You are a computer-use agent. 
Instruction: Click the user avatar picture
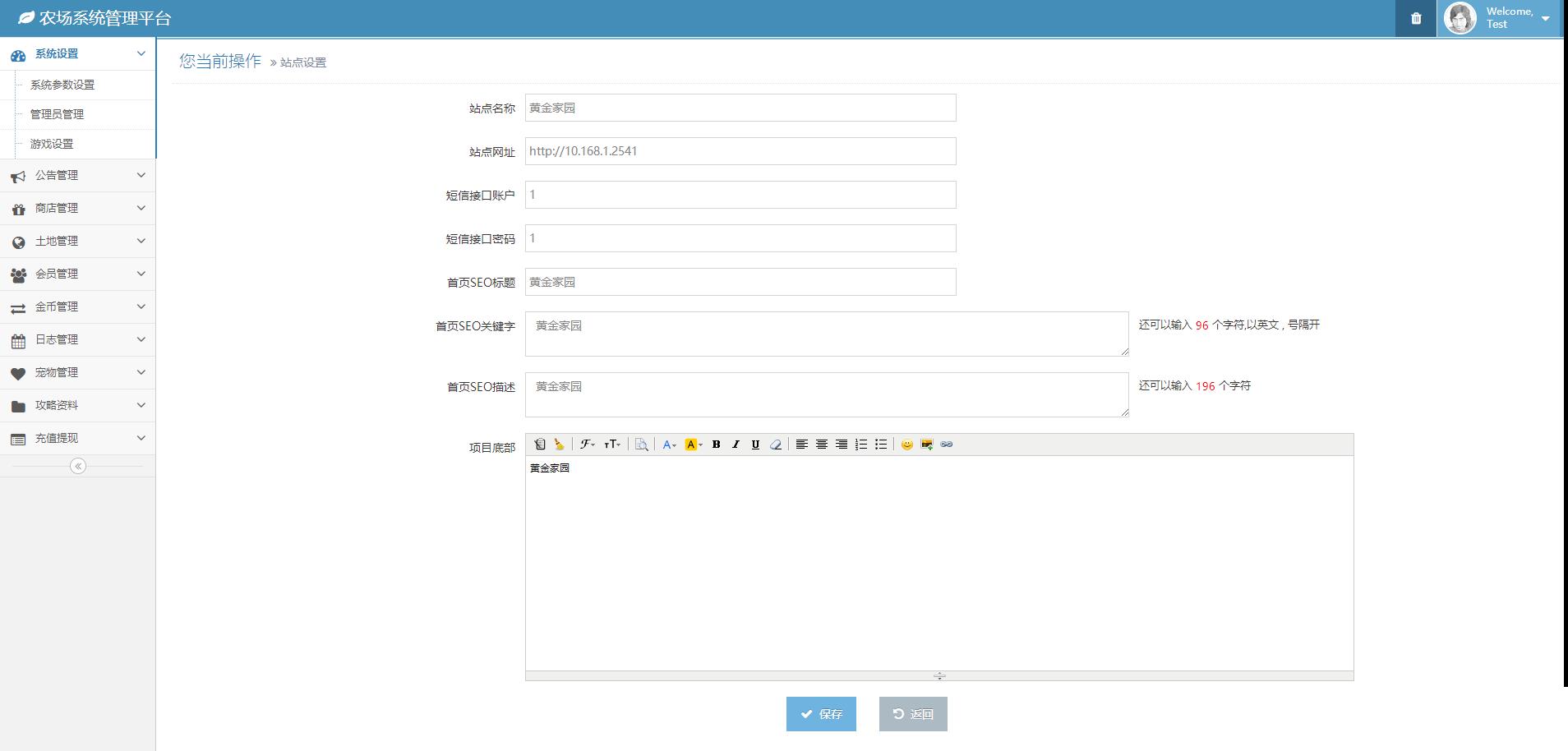(1460, 18)
